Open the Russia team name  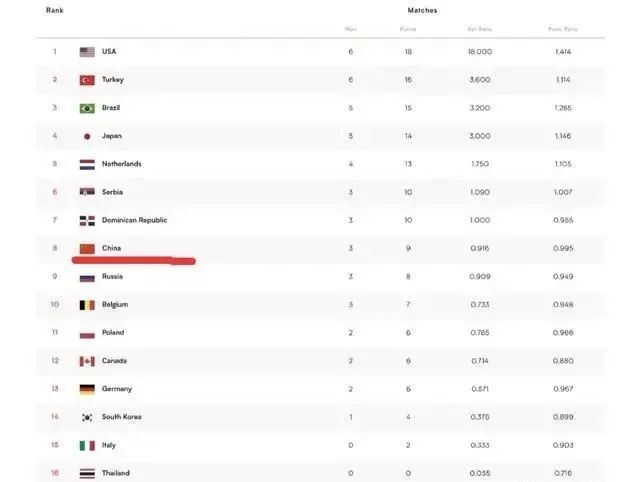(112, 276)
